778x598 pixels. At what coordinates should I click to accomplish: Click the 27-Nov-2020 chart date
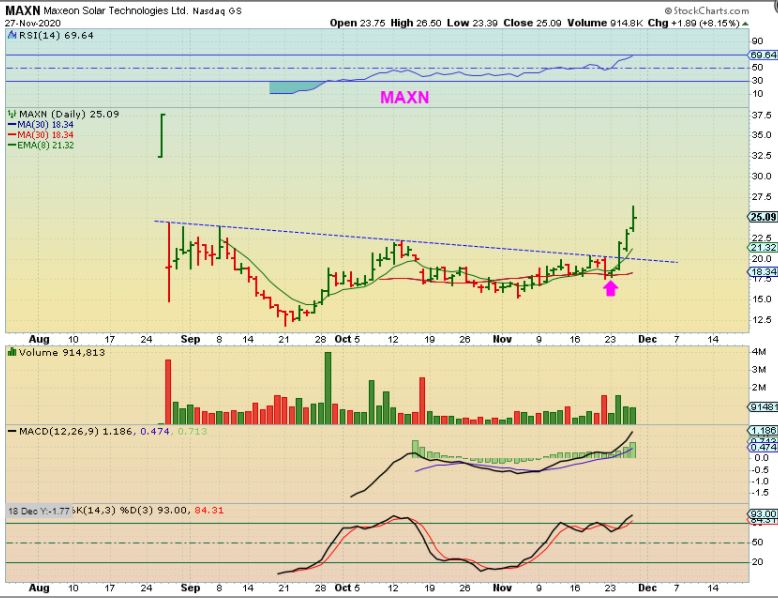pyautogui.click(x=33, y=23)
